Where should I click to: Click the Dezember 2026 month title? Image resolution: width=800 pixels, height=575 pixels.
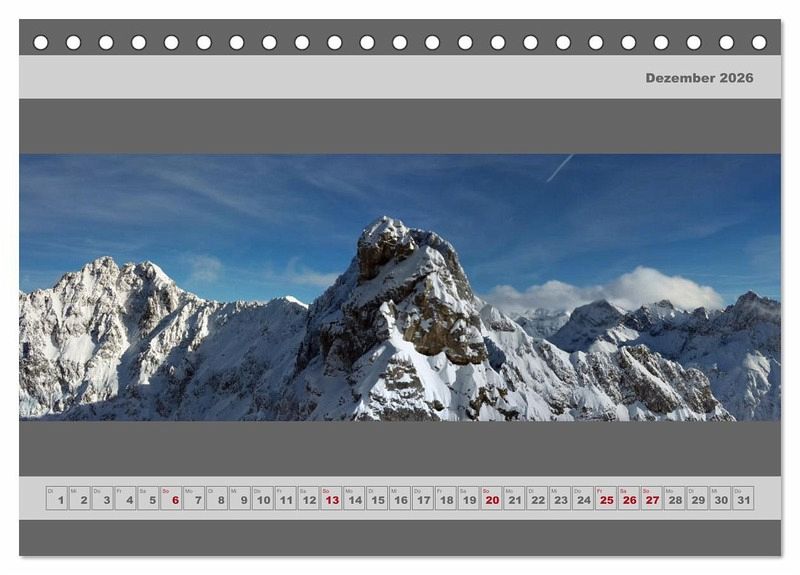pyautogui.click(x=699, y=78)
